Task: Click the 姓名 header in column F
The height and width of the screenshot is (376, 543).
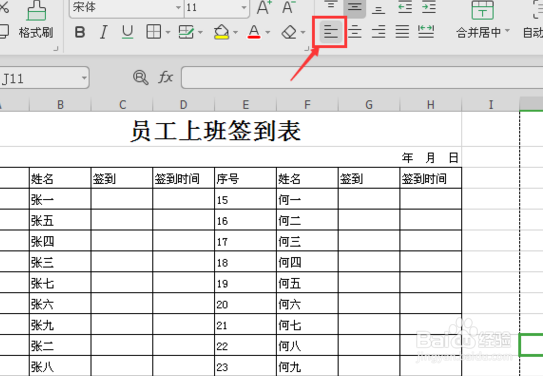Action: point(307,179)
